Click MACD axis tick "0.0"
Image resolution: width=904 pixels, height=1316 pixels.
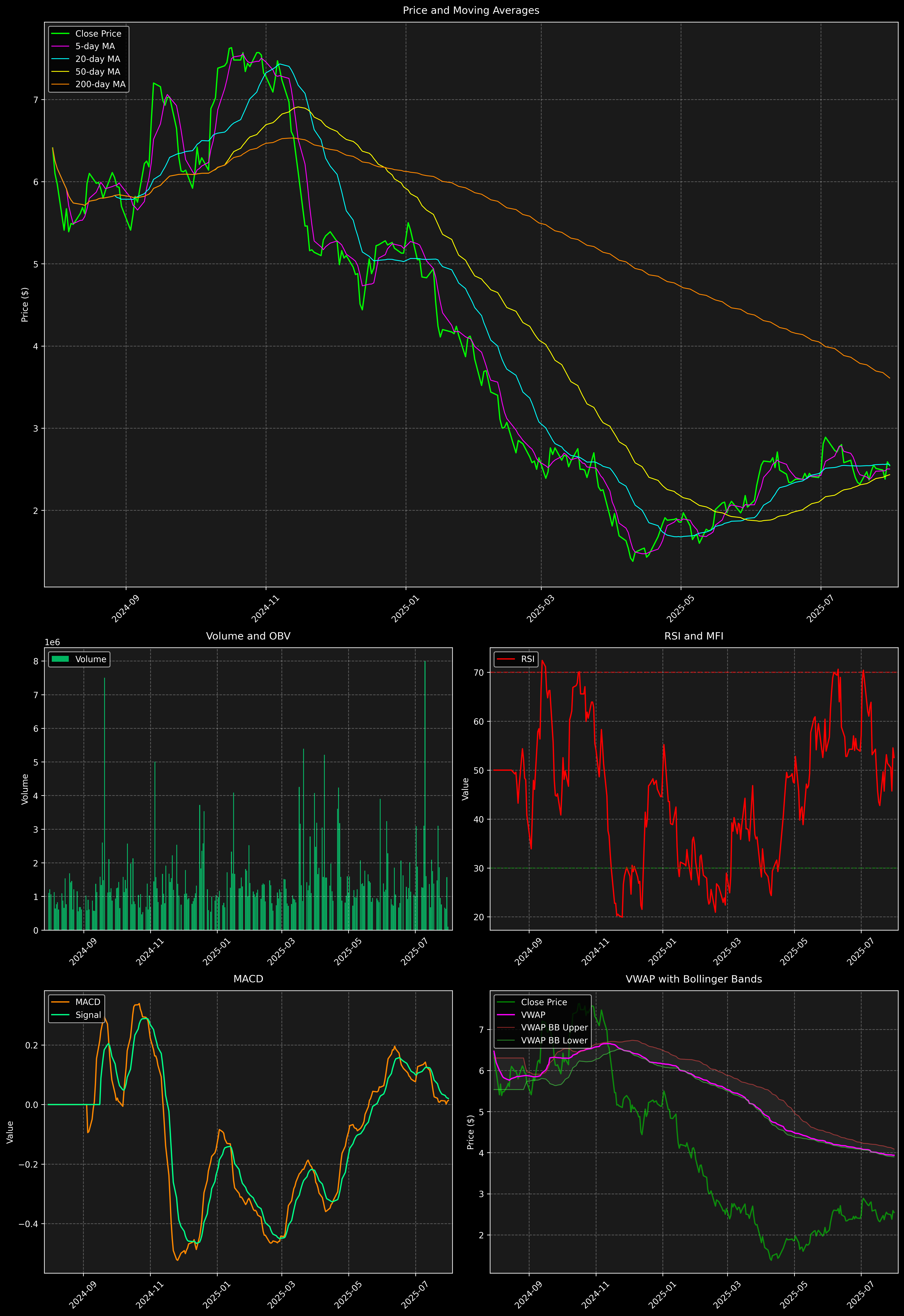[32, 1105]
